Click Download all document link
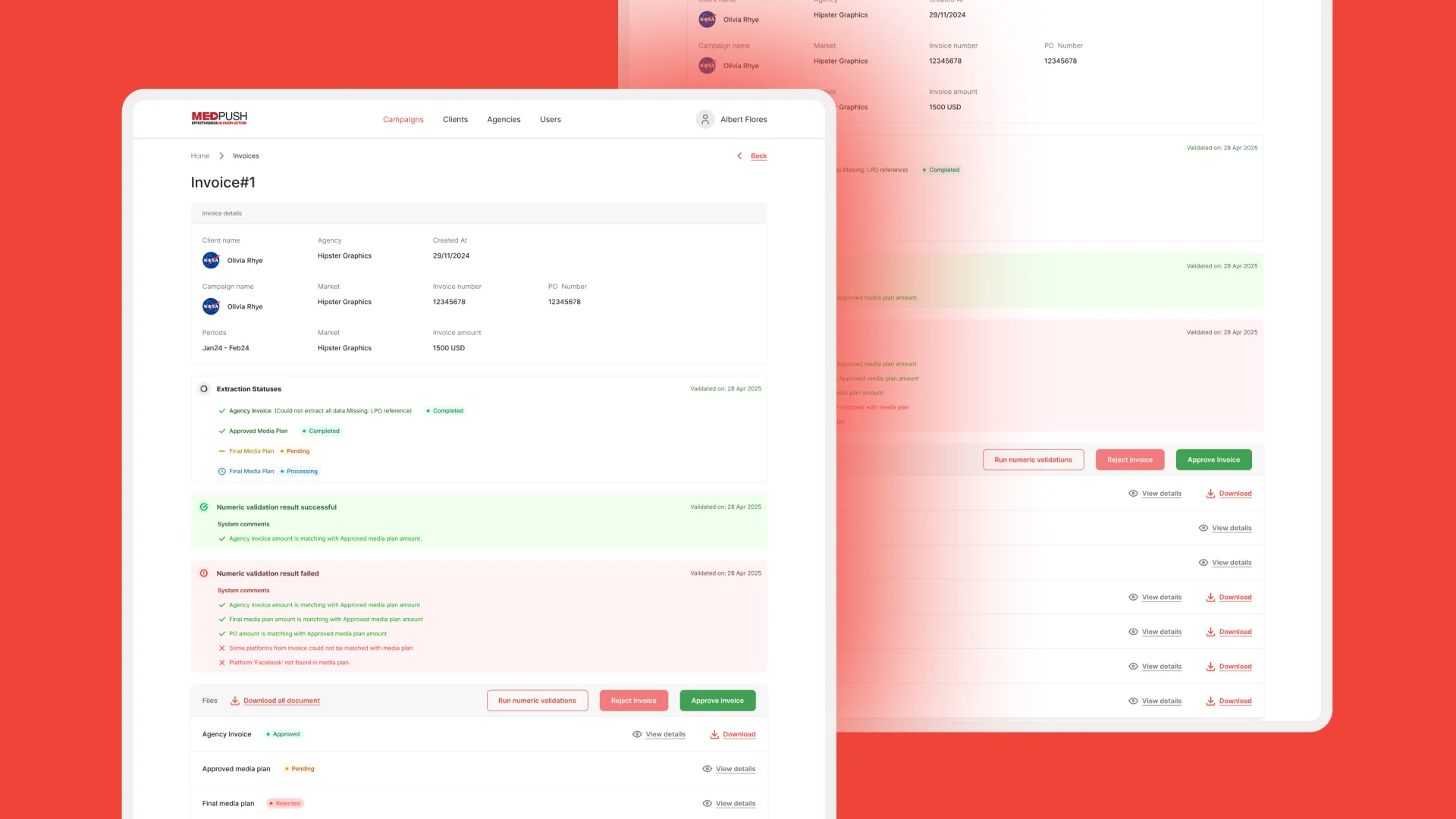This screenshot has height=819, width=1456. click(281, 701)
